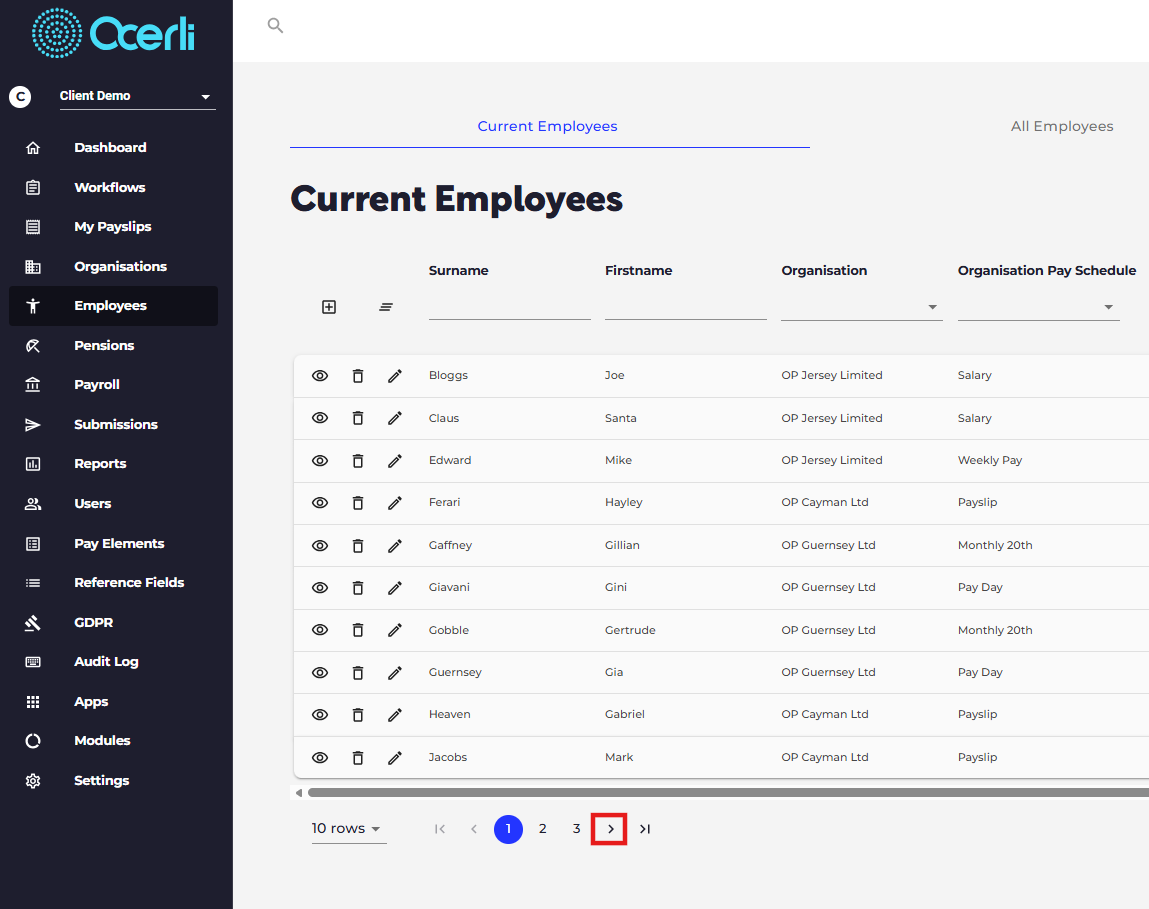The image size is (1149, 909).
Task: Click the search magnifier icon
Action: (275, 26)
